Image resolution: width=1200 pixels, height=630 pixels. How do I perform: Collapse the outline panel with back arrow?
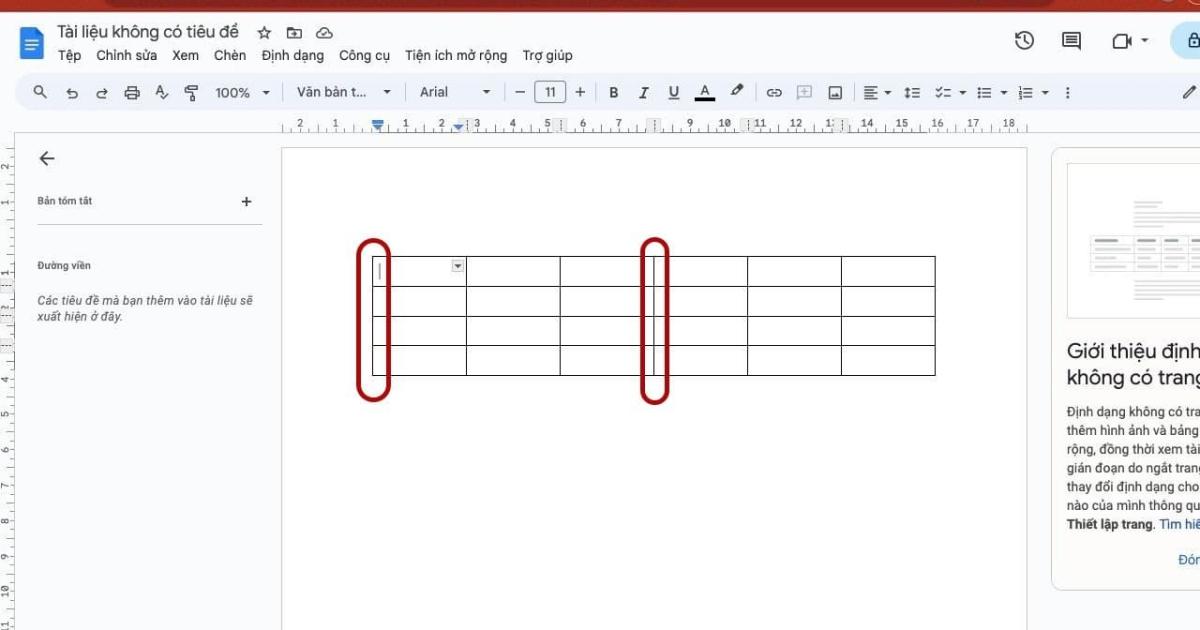(x=47, y=158)
